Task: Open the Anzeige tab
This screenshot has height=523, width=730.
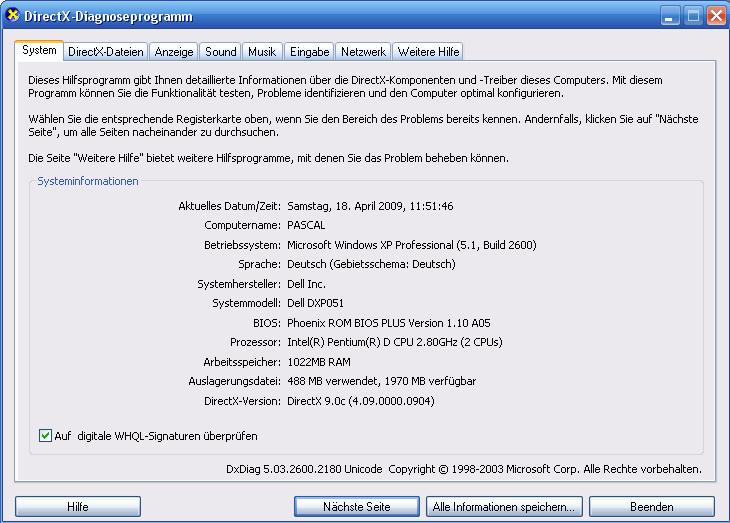Action: 174,52
